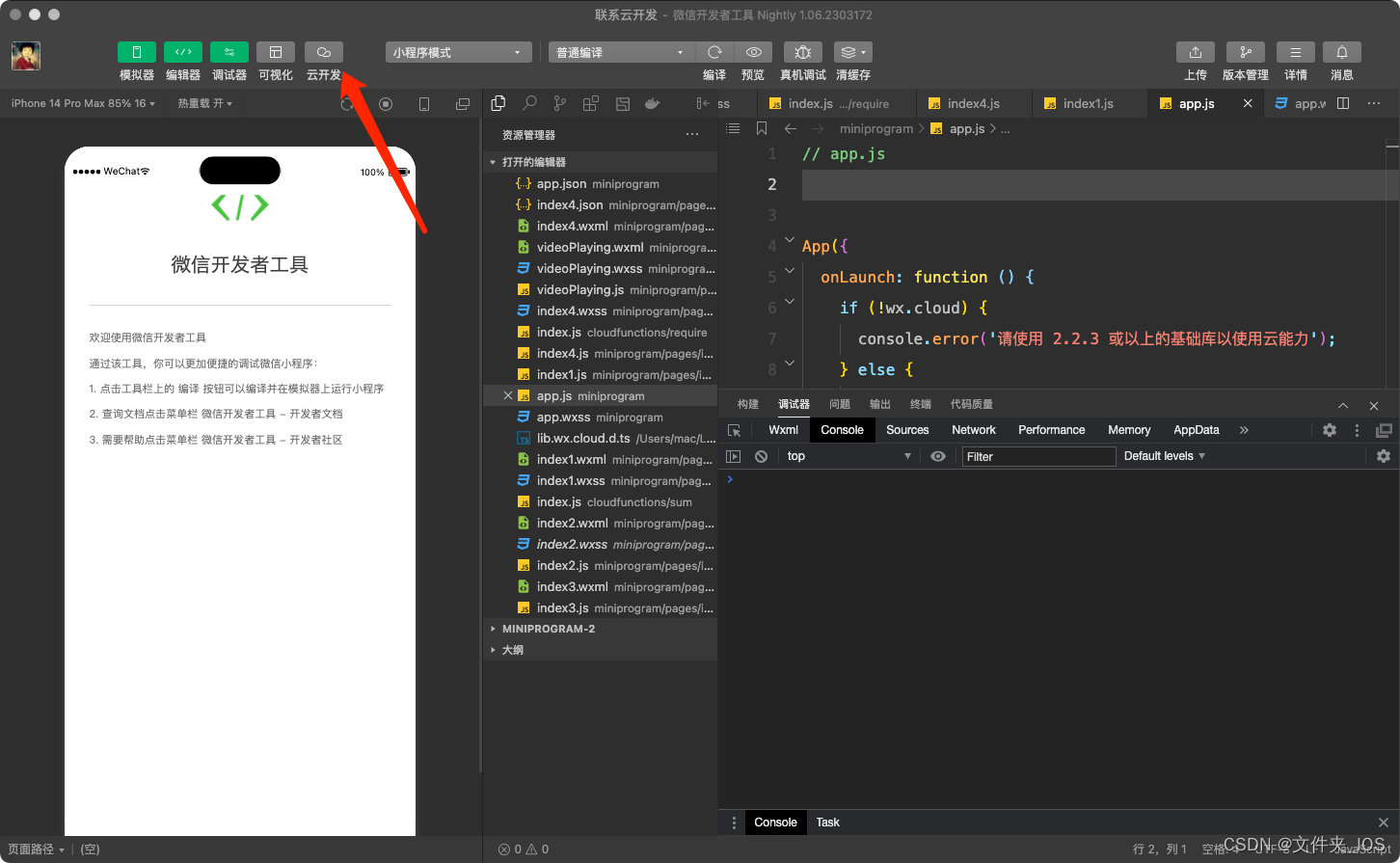Viewport: 1400px width, 863px height.
Task: Open the 清缓存 clear cache dropdown
Action: [x=852, y=52]
